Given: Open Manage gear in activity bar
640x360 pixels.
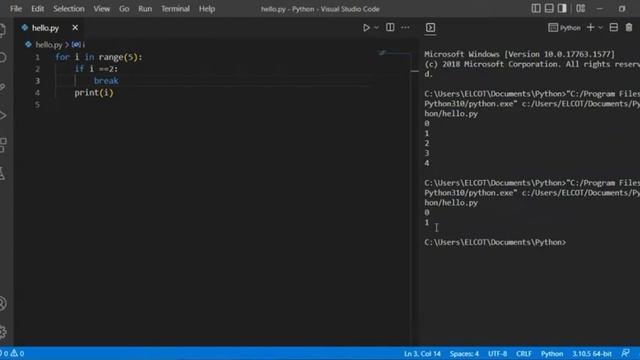Looking at the screenshot, I should (x=2, y=332).
